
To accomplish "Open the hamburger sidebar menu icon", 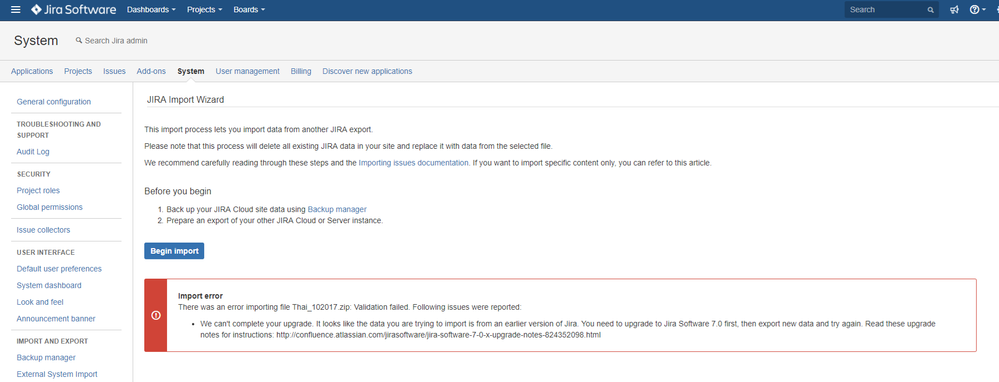I will [x=15, y=10].
